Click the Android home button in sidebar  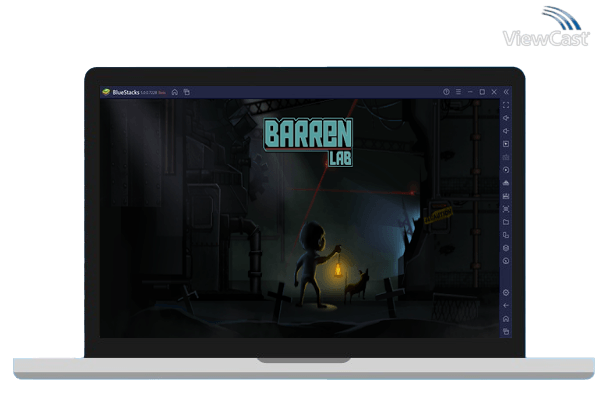pos(506,319)
